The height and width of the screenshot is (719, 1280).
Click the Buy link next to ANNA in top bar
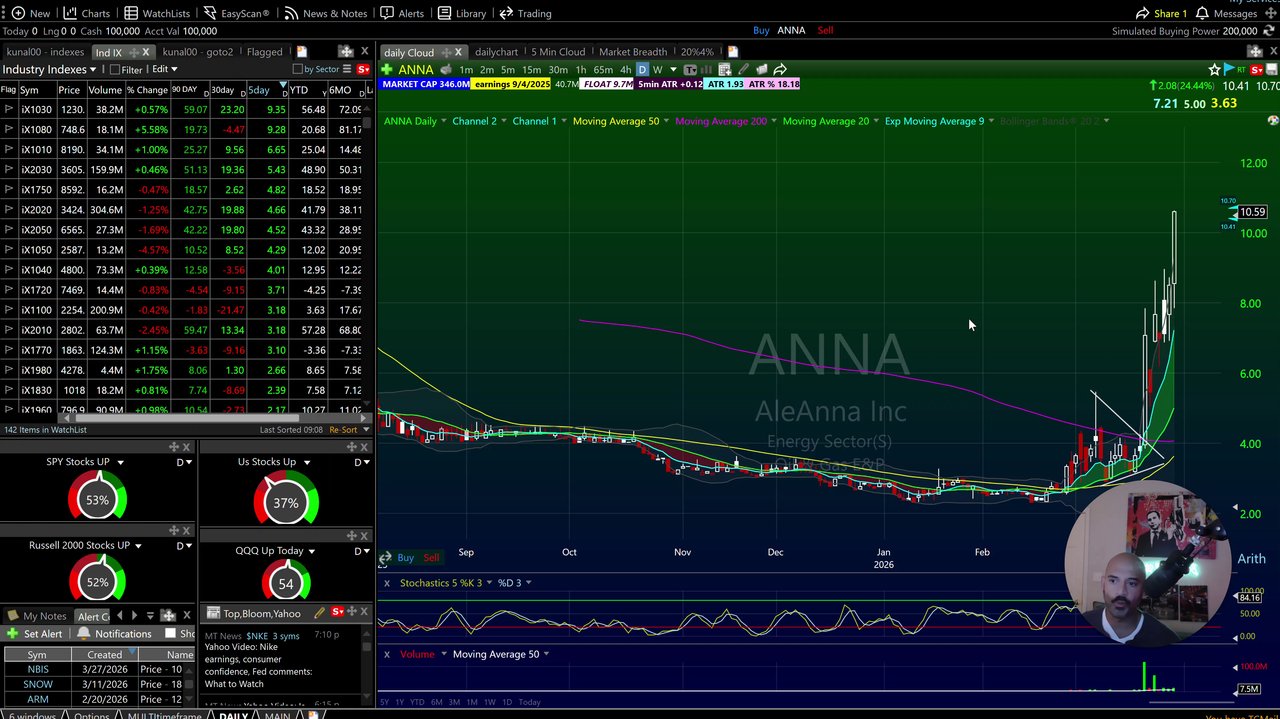click(761, 30)
